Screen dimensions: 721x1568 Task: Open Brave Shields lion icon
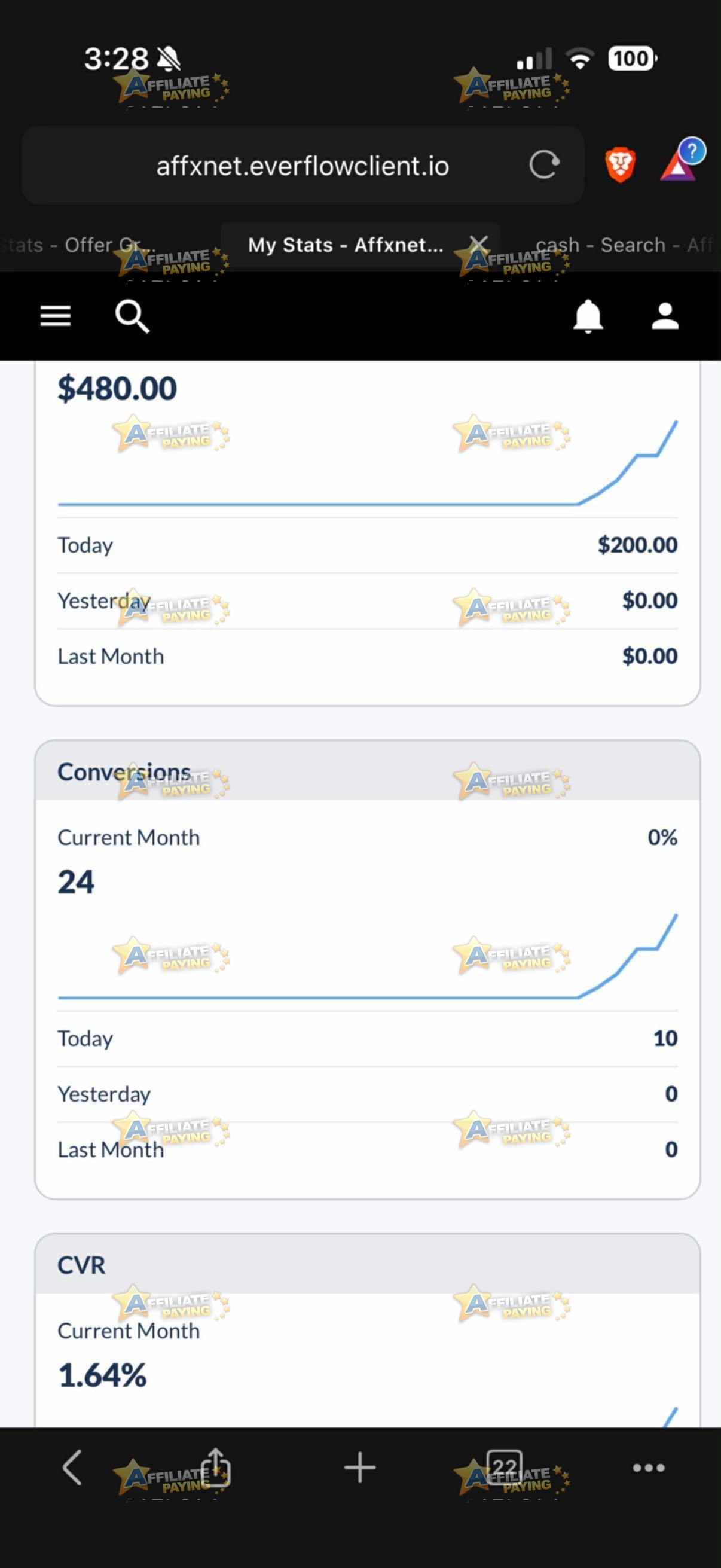tap(620, 165)
